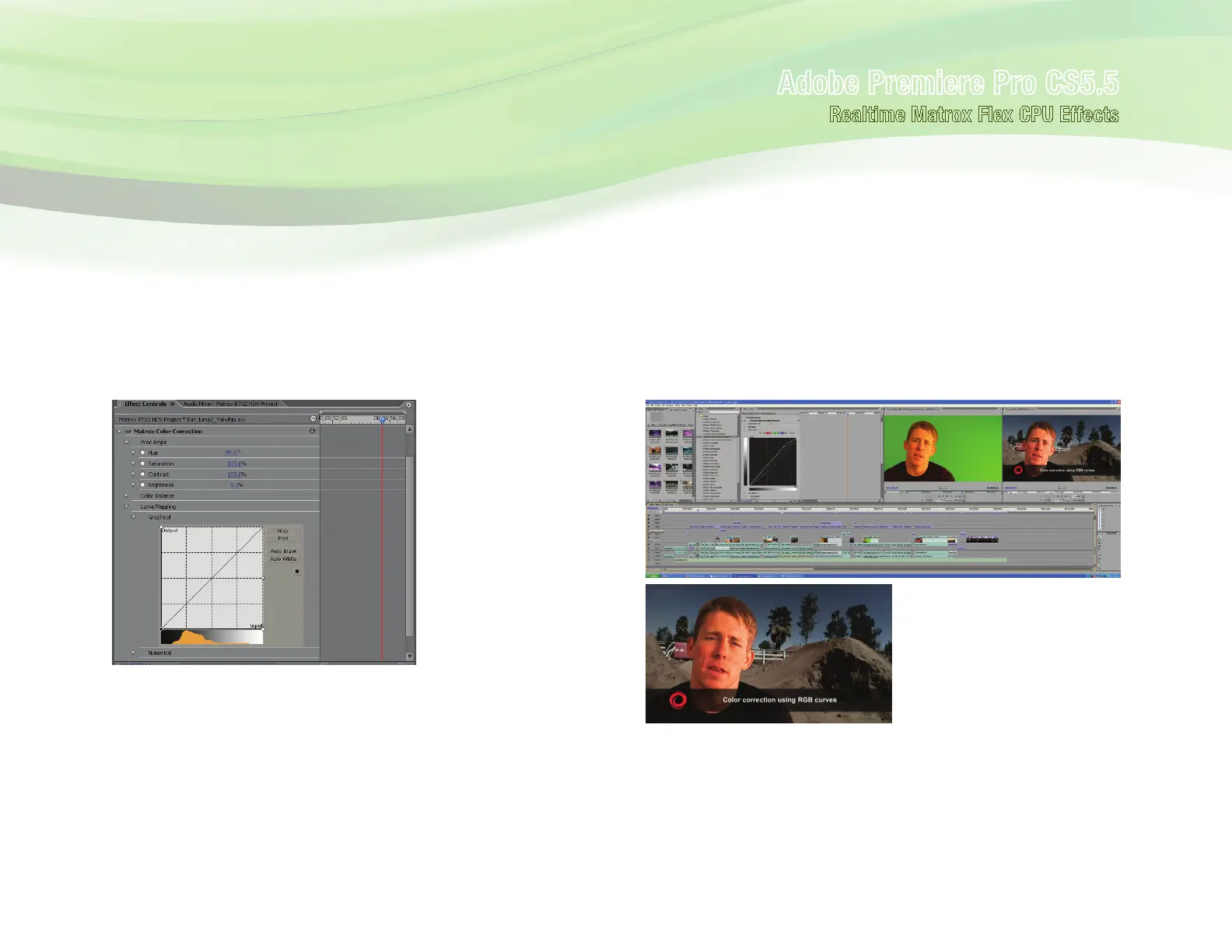Screen dimensions: 1232x952
Task: Click the vertical scrollbar thumb in Effect Controls
Action: tap(410, 546)
